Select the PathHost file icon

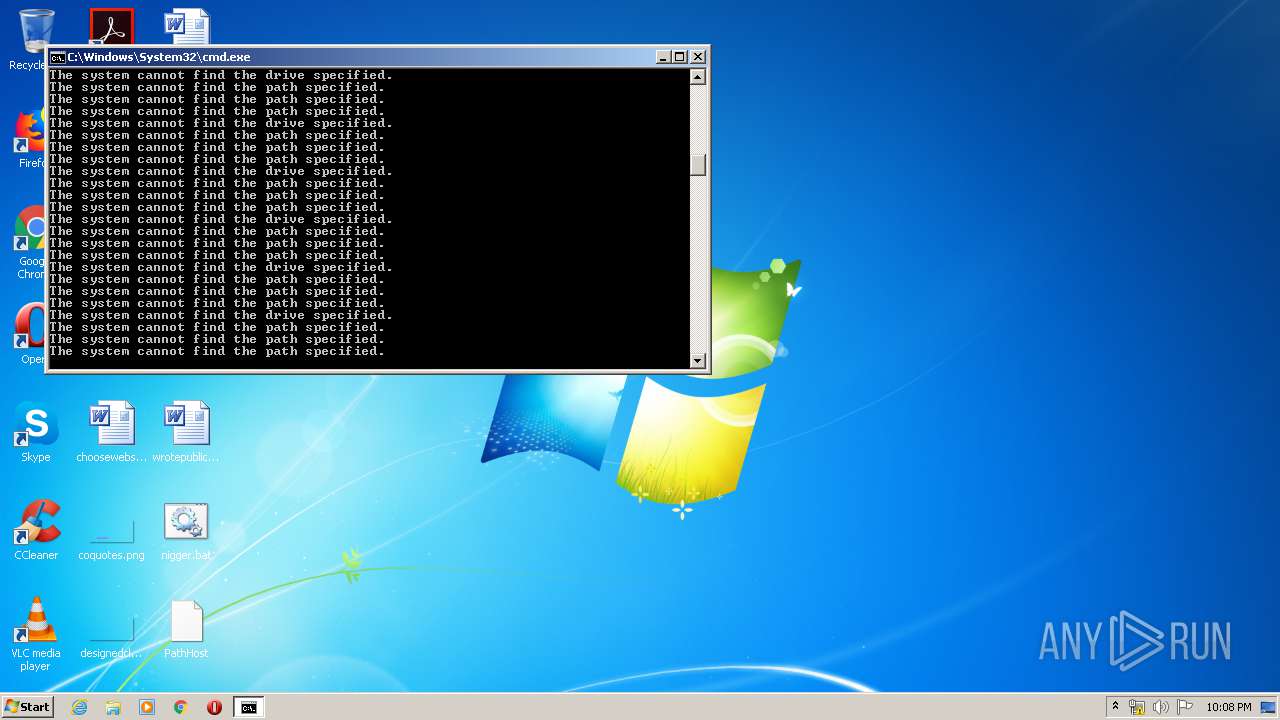click(x=186, y=630)
